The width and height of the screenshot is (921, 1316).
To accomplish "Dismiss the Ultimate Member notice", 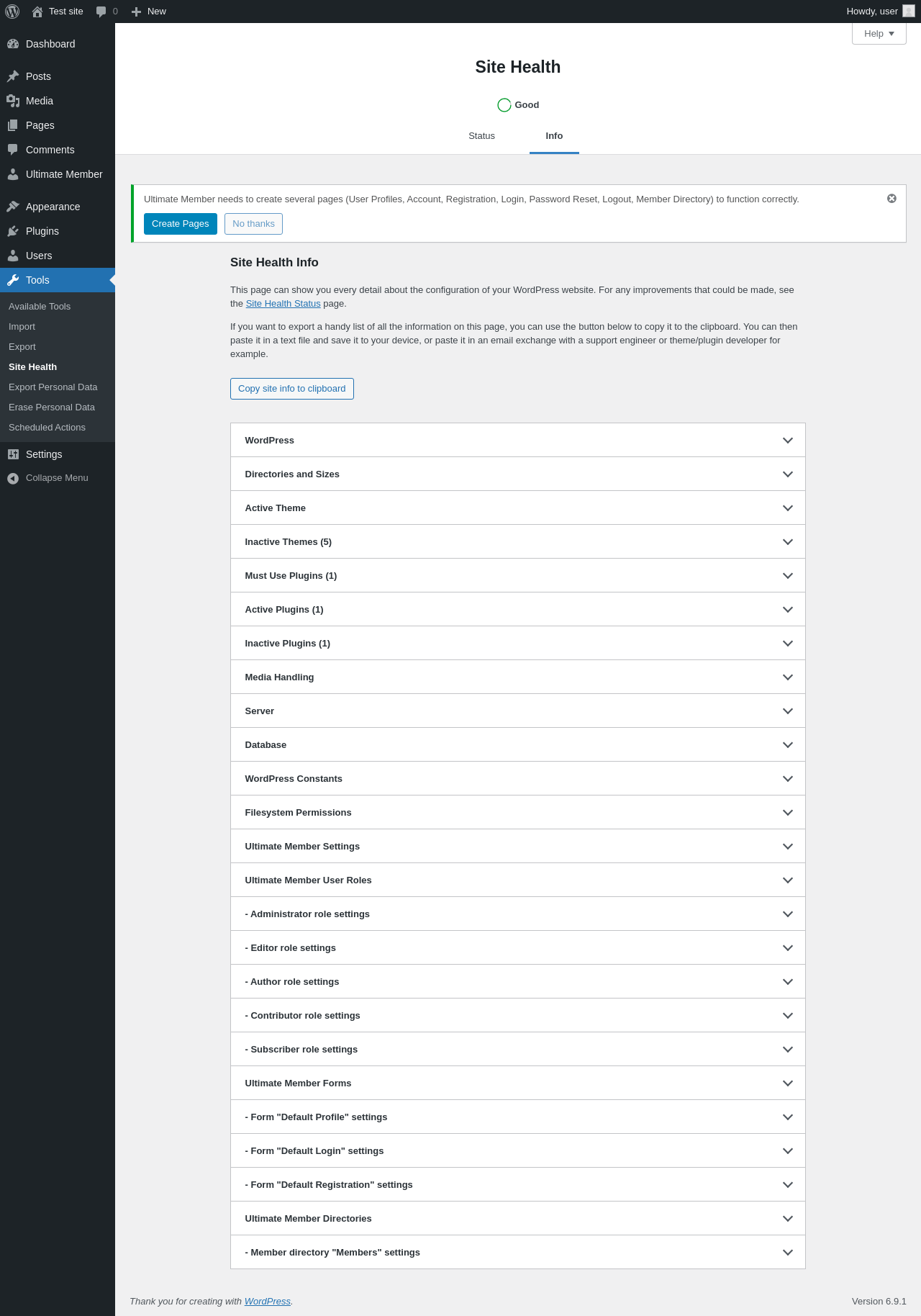I will click(891, 199).
